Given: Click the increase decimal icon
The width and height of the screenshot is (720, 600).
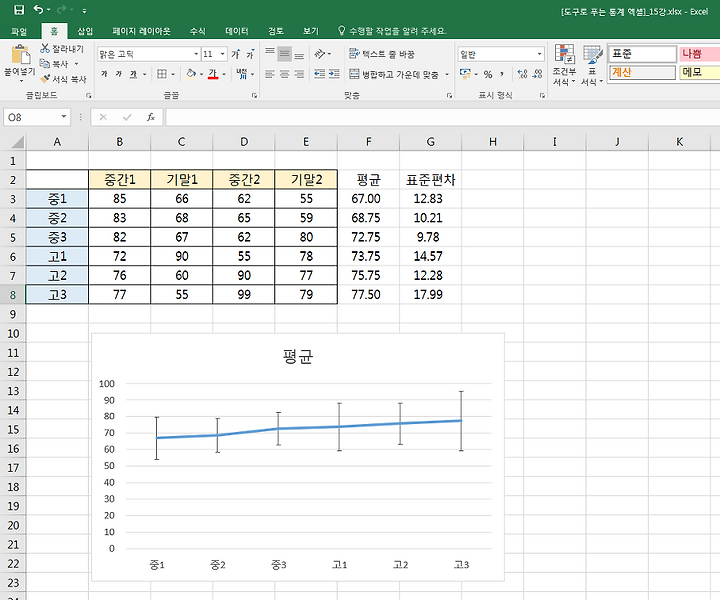Looking at the screenshot, I should tap(522, 74).
